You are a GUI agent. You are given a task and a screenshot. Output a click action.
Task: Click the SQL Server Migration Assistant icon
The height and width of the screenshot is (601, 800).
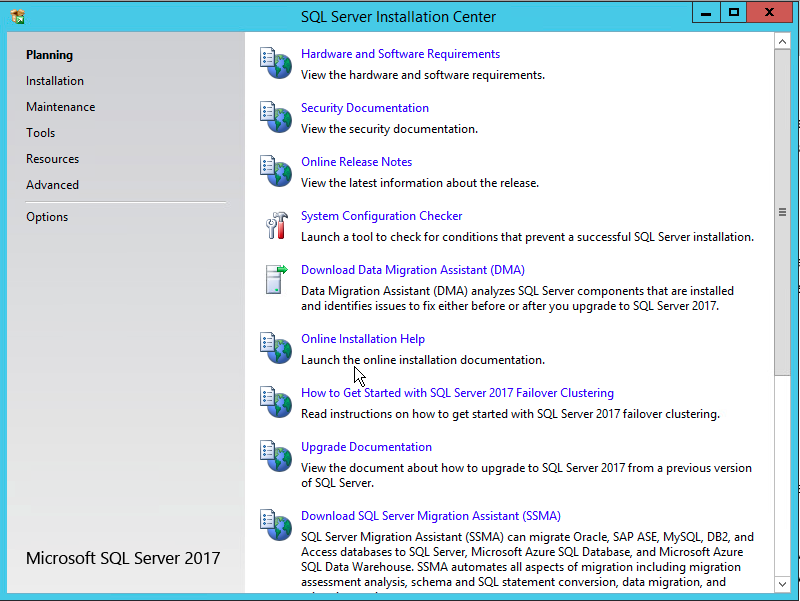[275, 525]
